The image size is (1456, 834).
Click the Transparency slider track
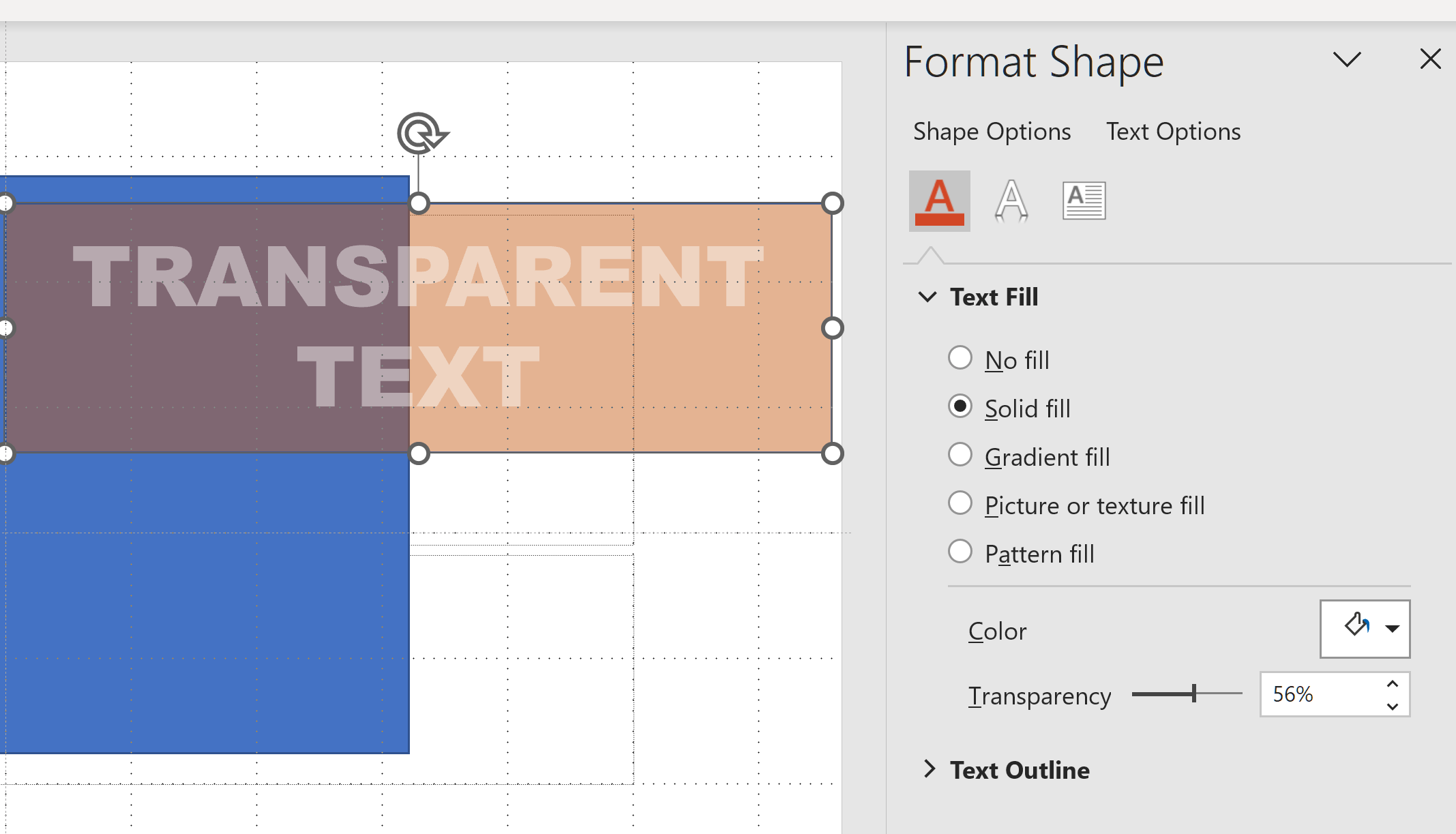1187,694
